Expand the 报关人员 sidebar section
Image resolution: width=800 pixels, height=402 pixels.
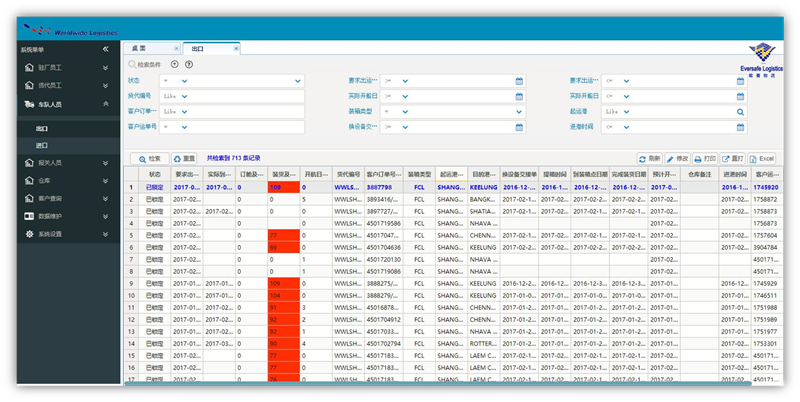click(106, 163)
